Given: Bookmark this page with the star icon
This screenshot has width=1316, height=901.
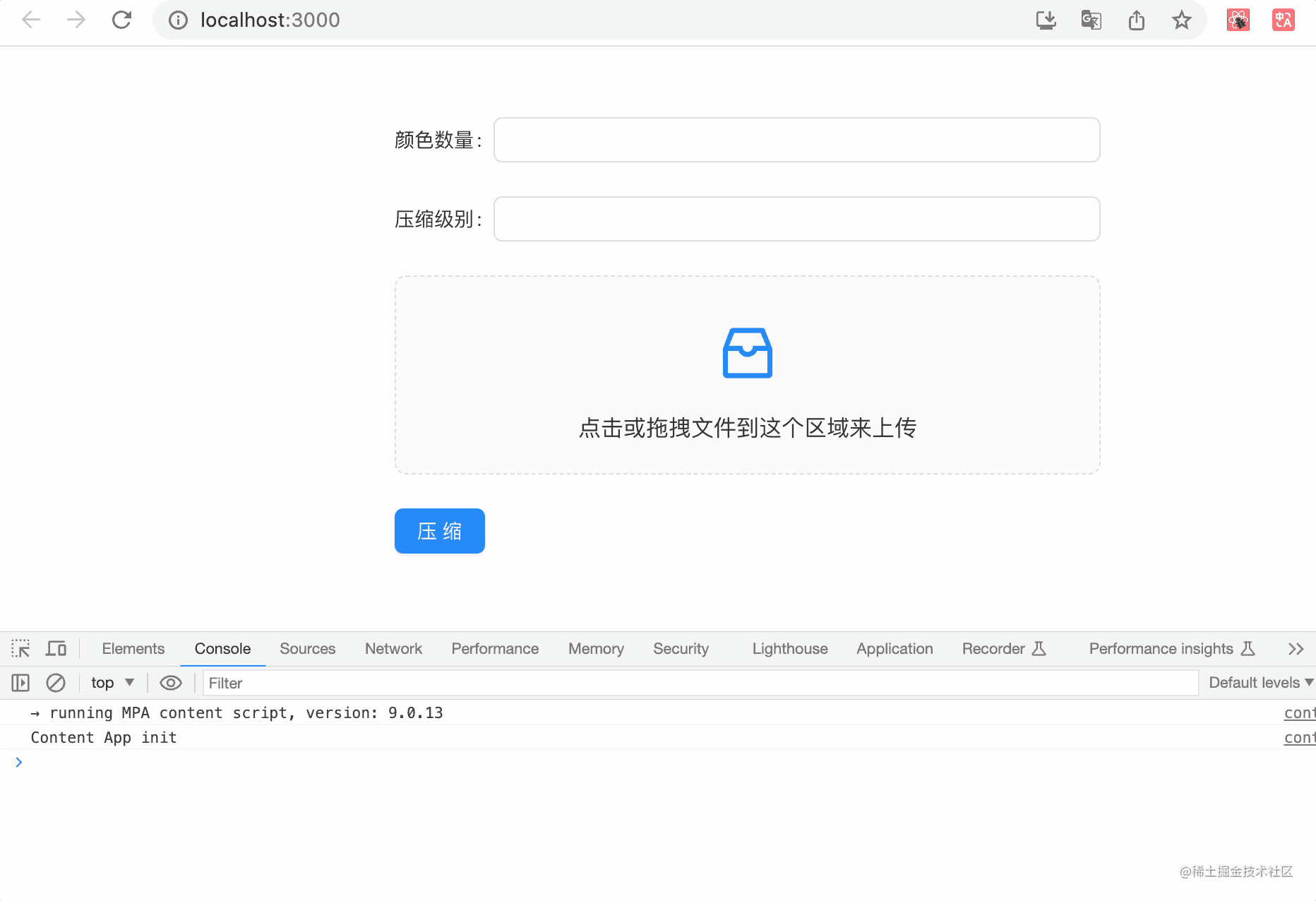Looking at the screenshot, I should [1181, 20].
